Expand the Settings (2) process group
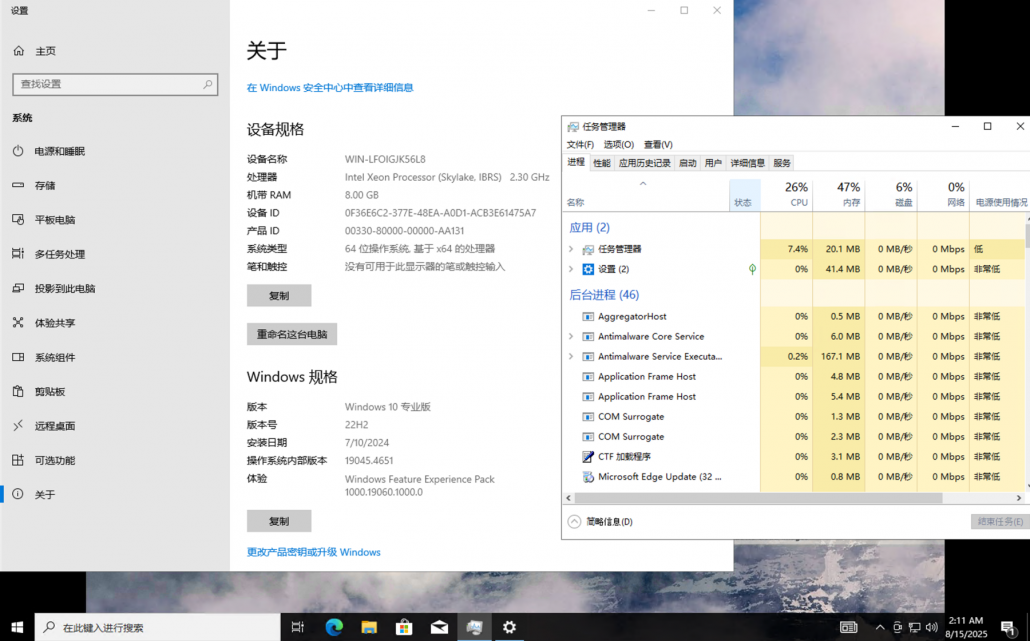The height and width of the screenshot is (641, 1030). tap(571, 269)
